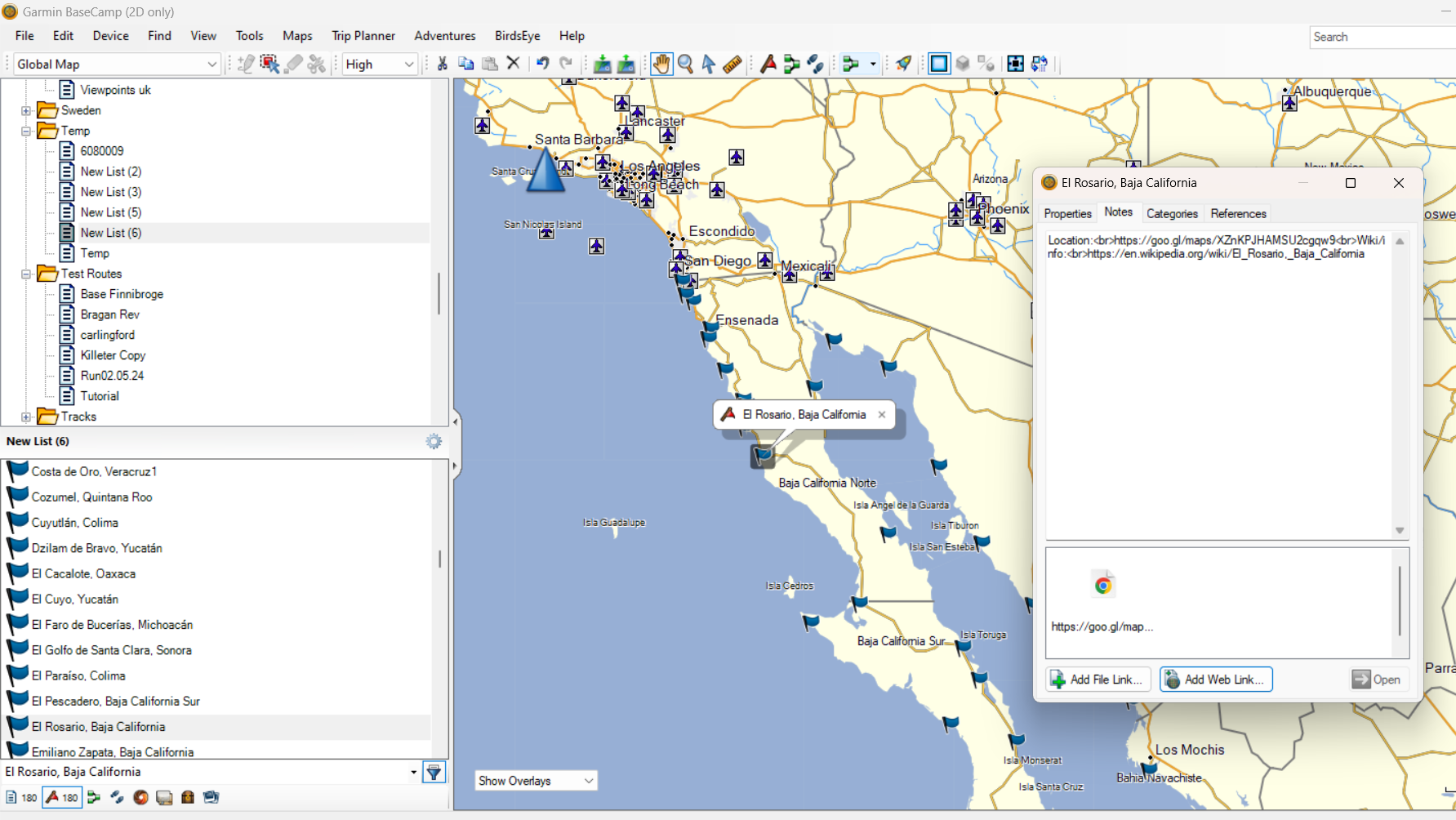The height and width of the screenshot is (820, 1456).
Task: Click the Open link button
Action: 1377,680
